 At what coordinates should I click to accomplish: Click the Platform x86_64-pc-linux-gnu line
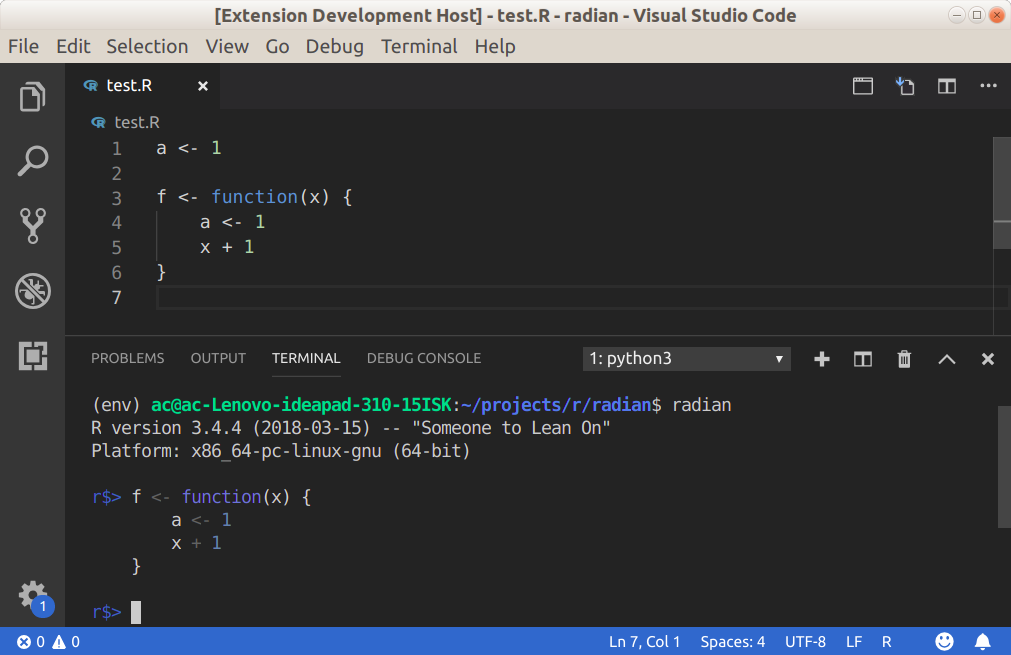[280, 451]
